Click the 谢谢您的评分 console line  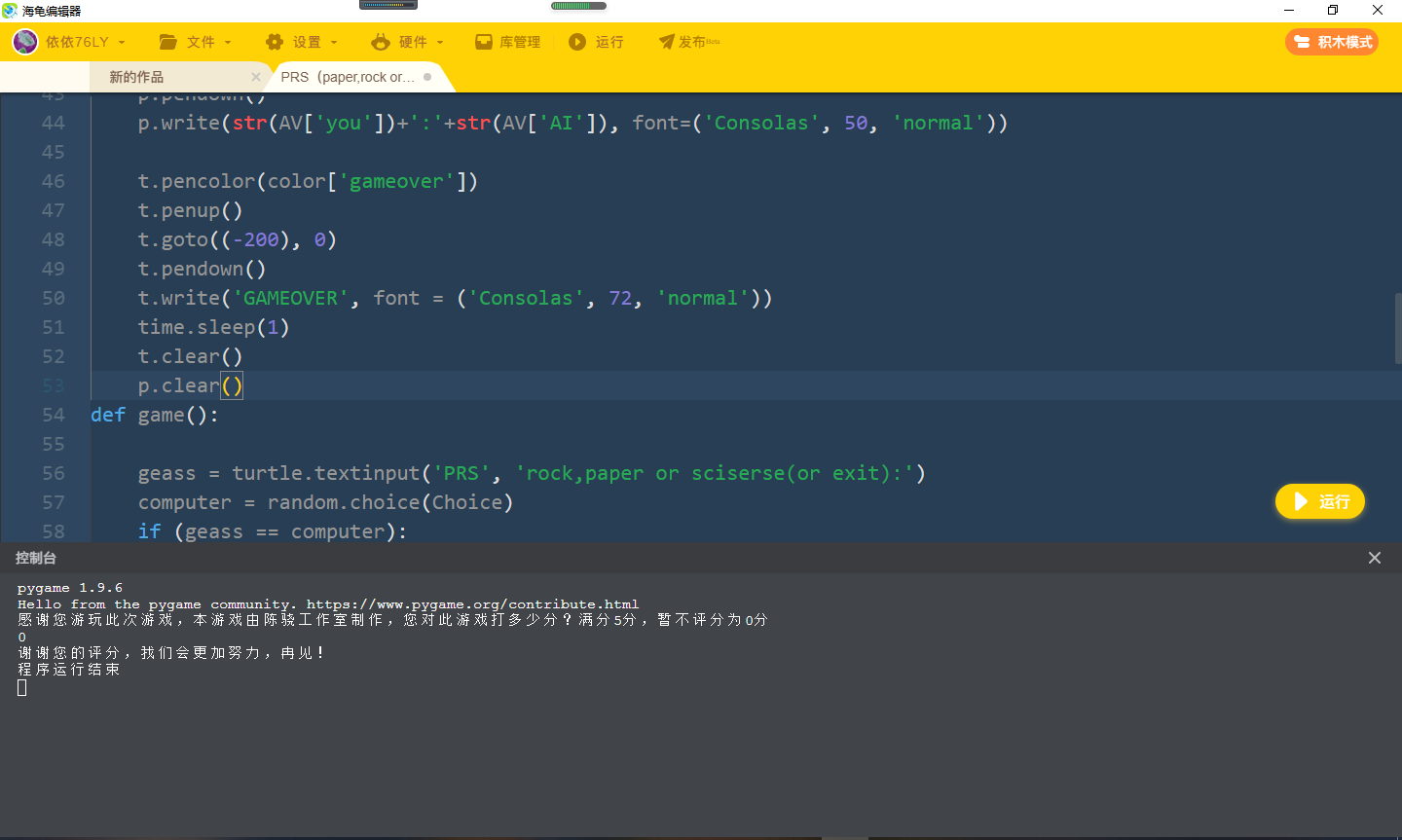171,653
